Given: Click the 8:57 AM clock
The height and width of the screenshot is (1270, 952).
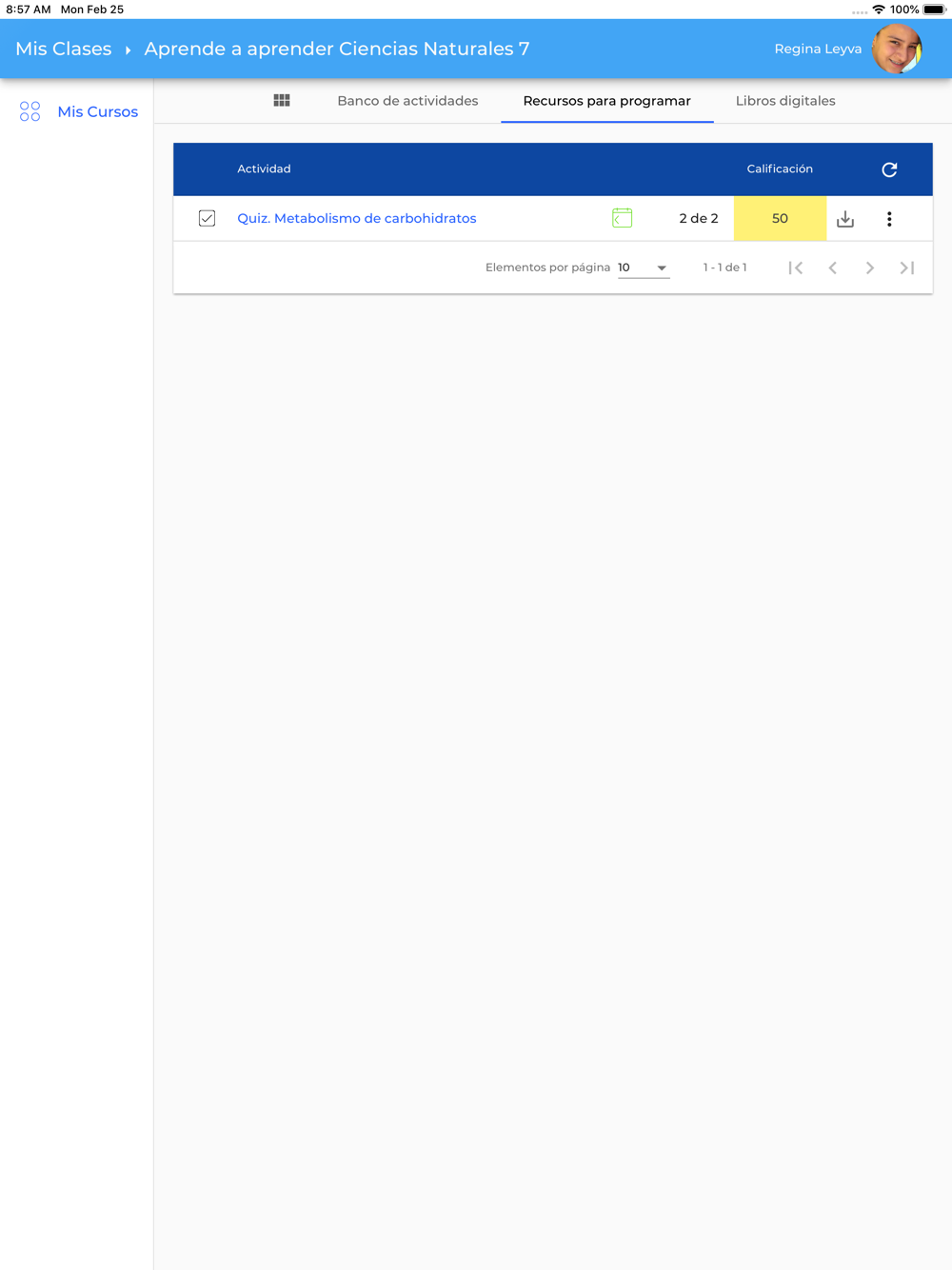Looking at the screenshot, I should [x=28, y=10].
